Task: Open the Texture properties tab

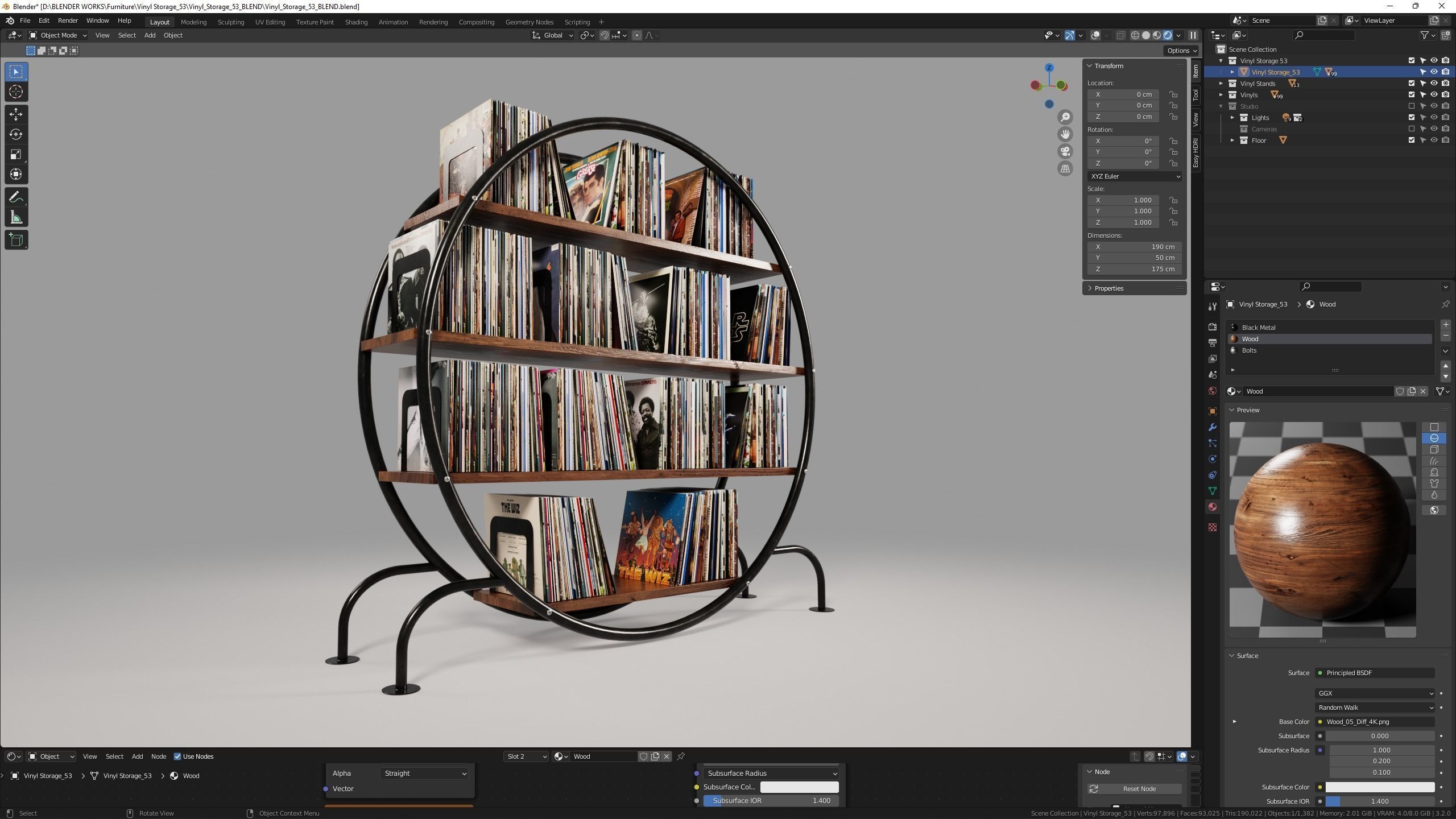Action: [1213, 527]
